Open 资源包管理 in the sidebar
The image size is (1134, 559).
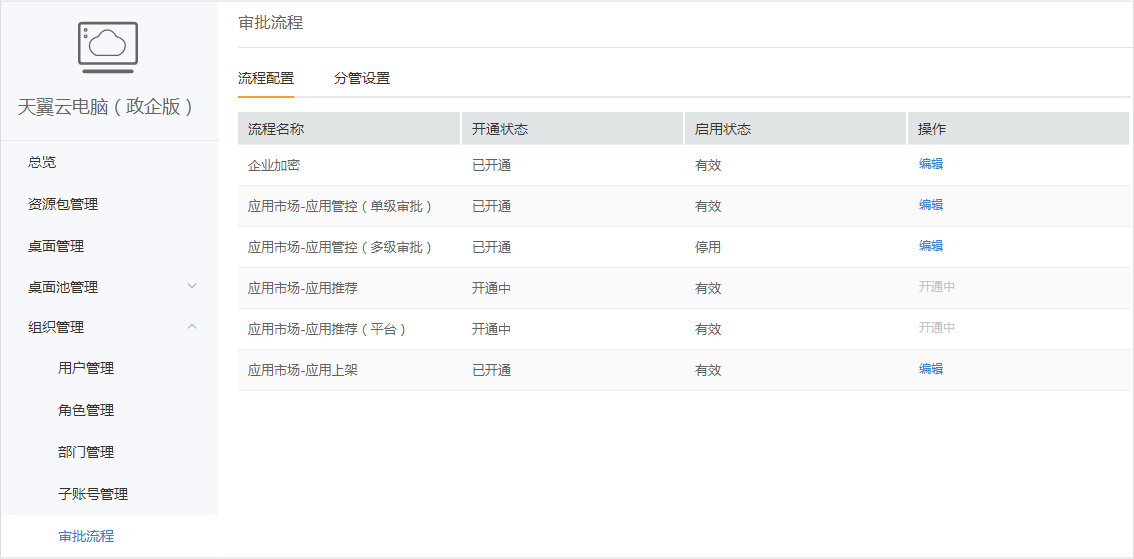(x=63, y=204)
